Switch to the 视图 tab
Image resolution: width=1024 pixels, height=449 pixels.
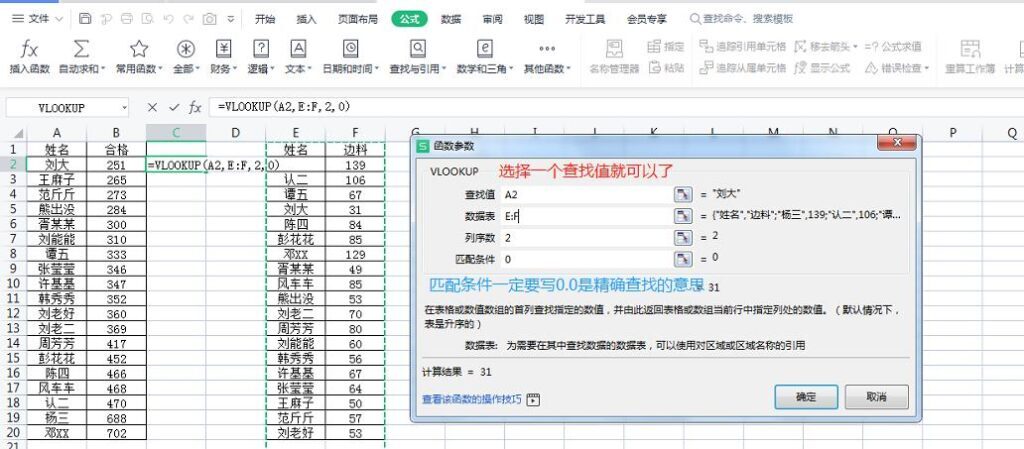(x=534, y=19)
